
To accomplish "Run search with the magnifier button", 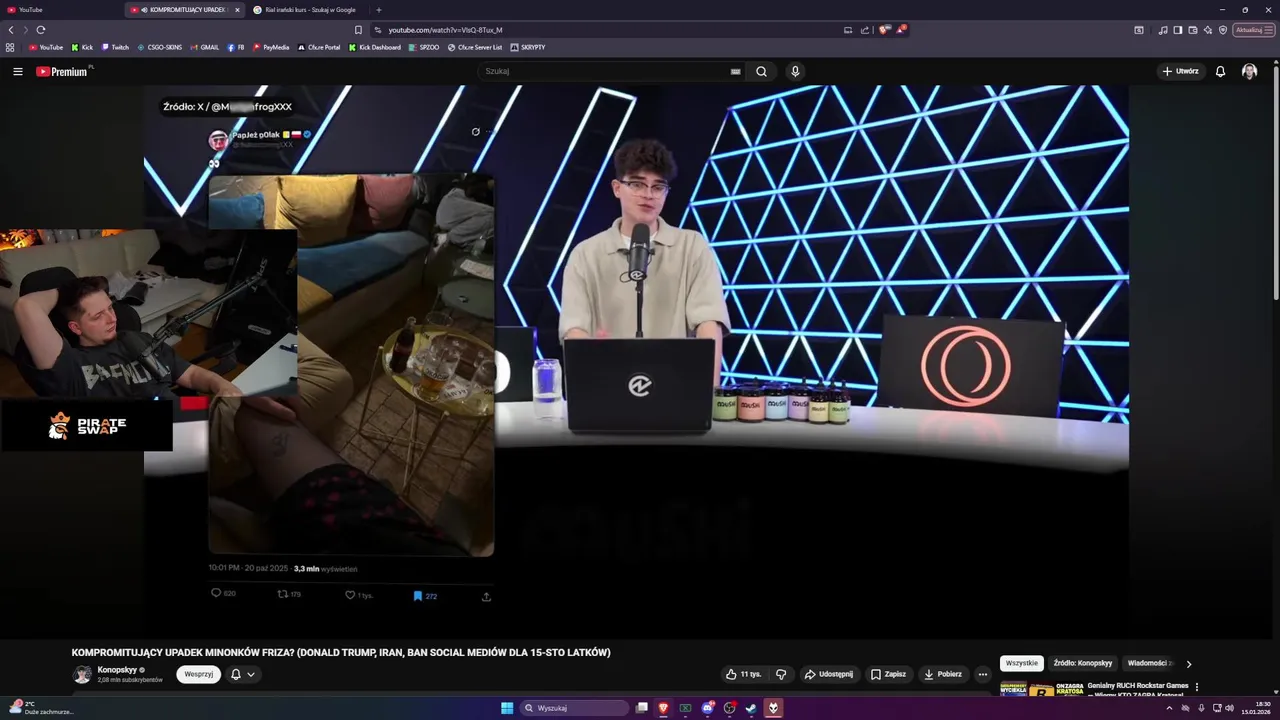I will pyautogui.click(x=761, y=71).
